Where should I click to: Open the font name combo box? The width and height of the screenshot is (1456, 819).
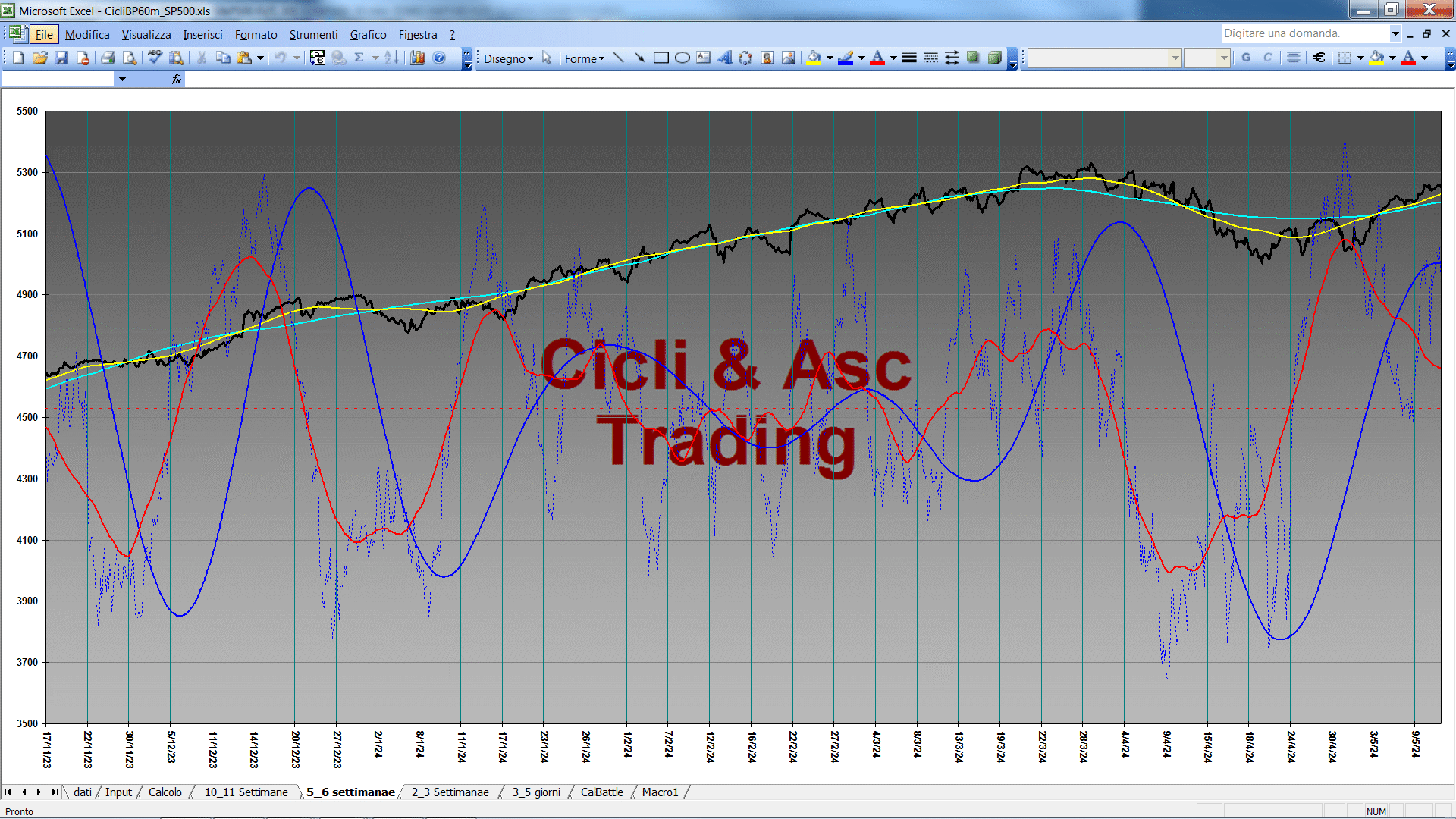coord(1104,58)
